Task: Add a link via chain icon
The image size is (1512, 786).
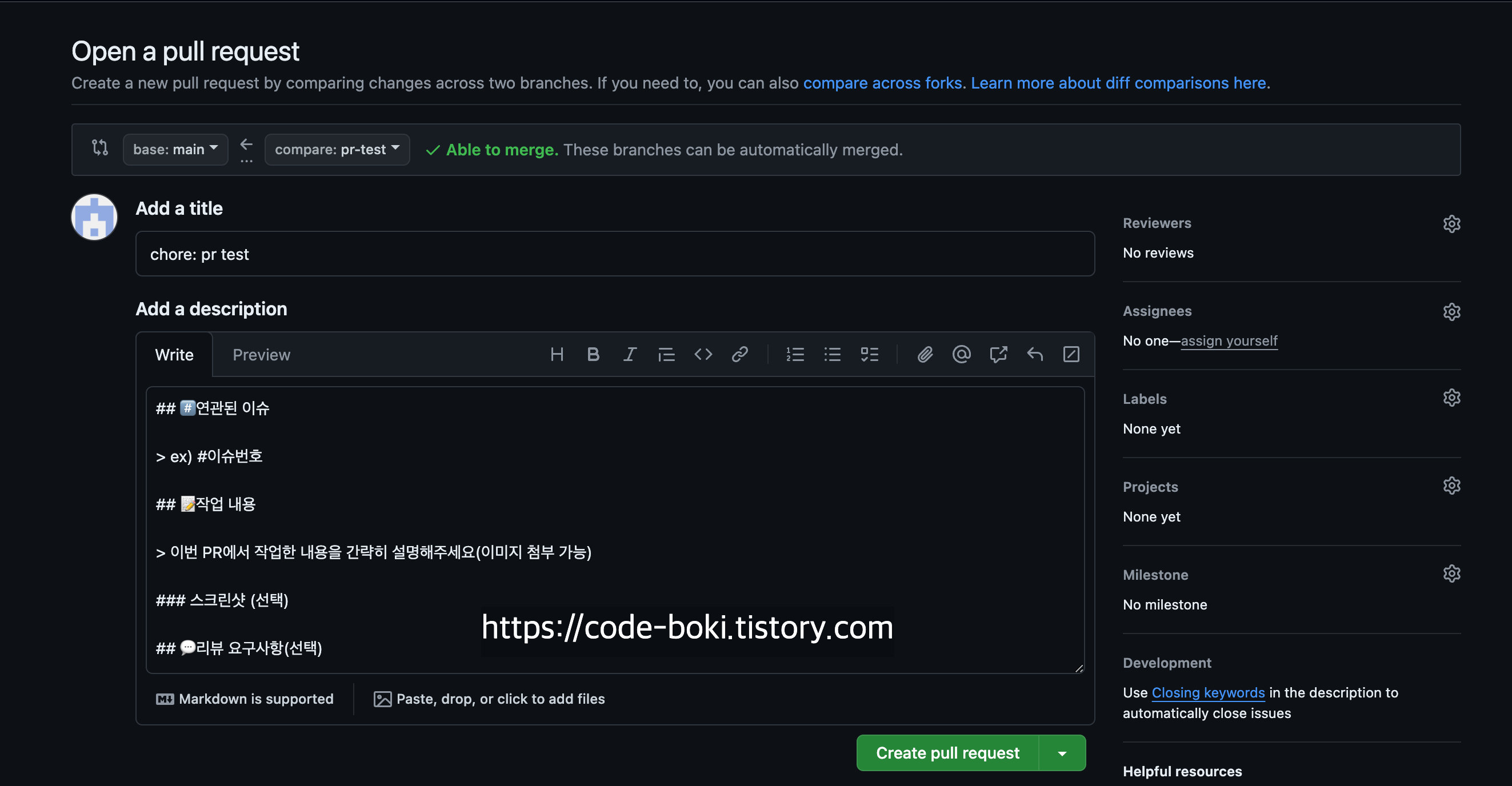Action: pos(739,354)
